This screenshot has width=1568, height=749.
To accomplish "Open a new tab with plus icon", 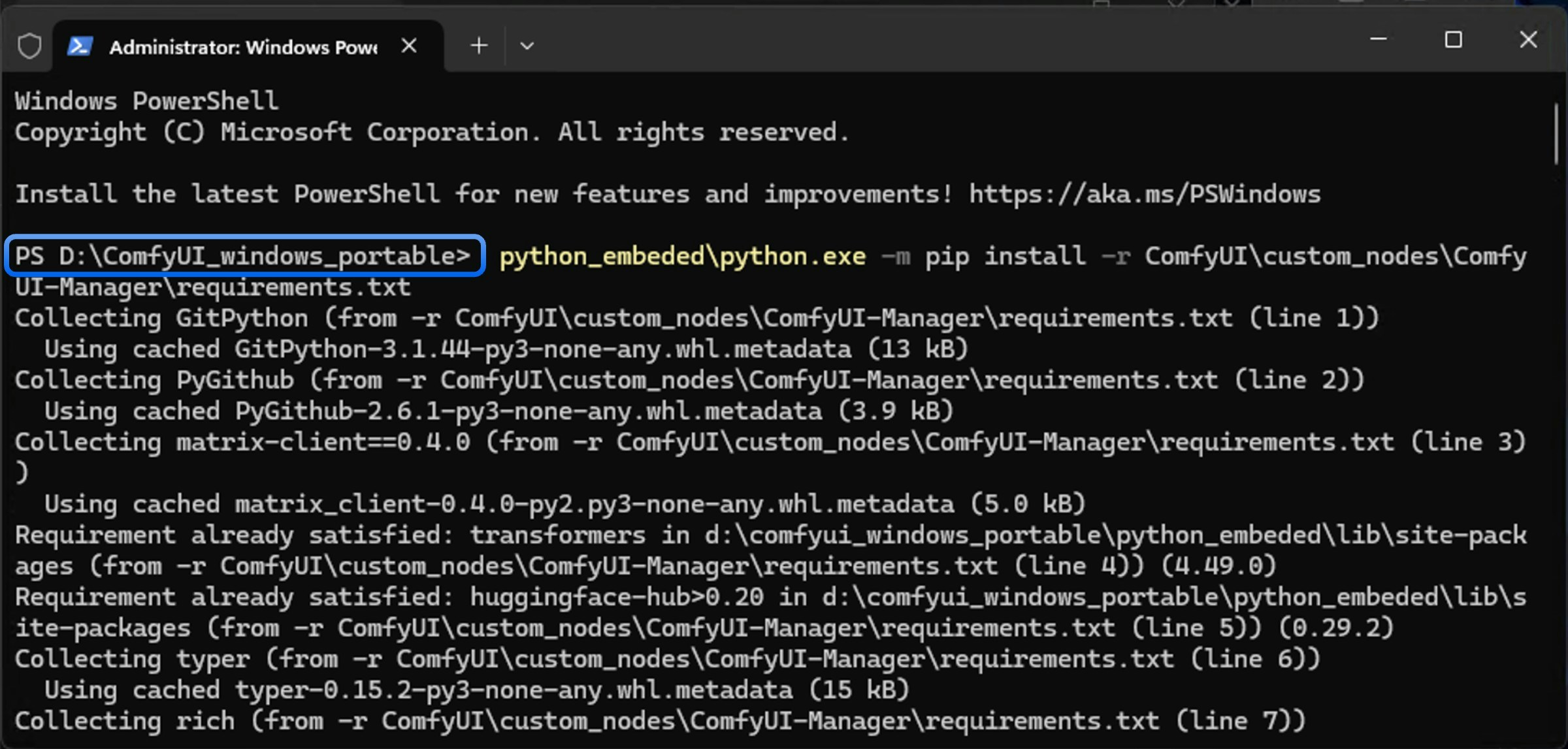I will tap(479, 46).
